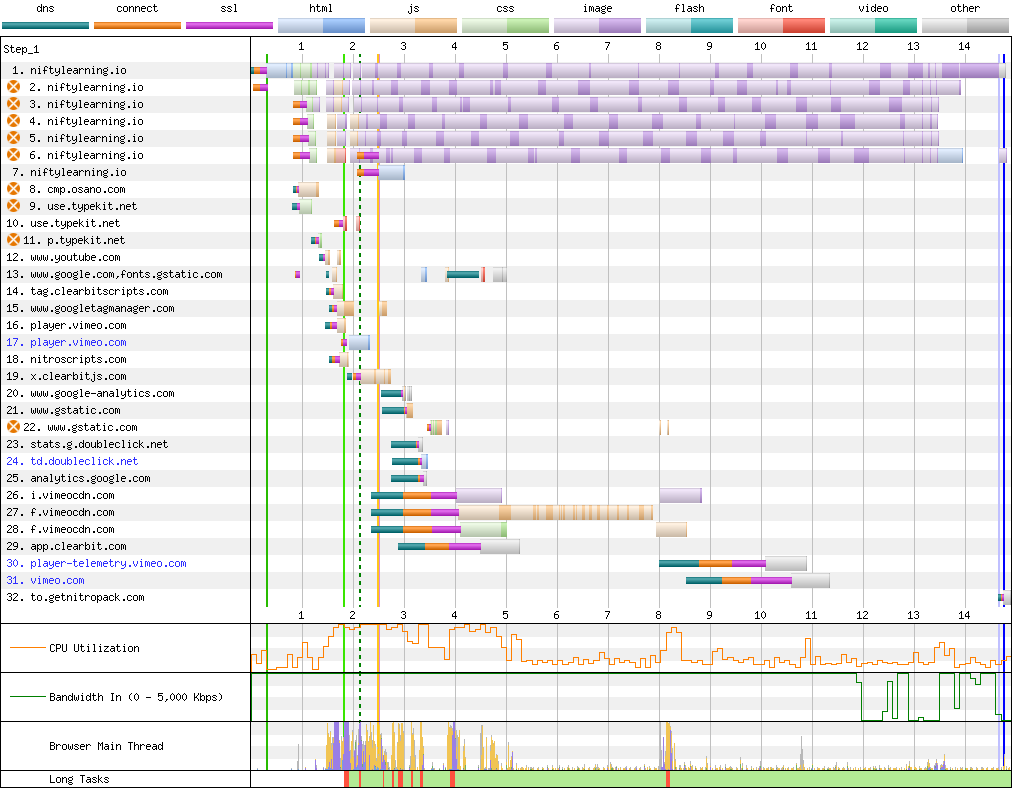Click the dns color swatch in legend
The height and width of the screenshot is (788, 1012).
45,25
